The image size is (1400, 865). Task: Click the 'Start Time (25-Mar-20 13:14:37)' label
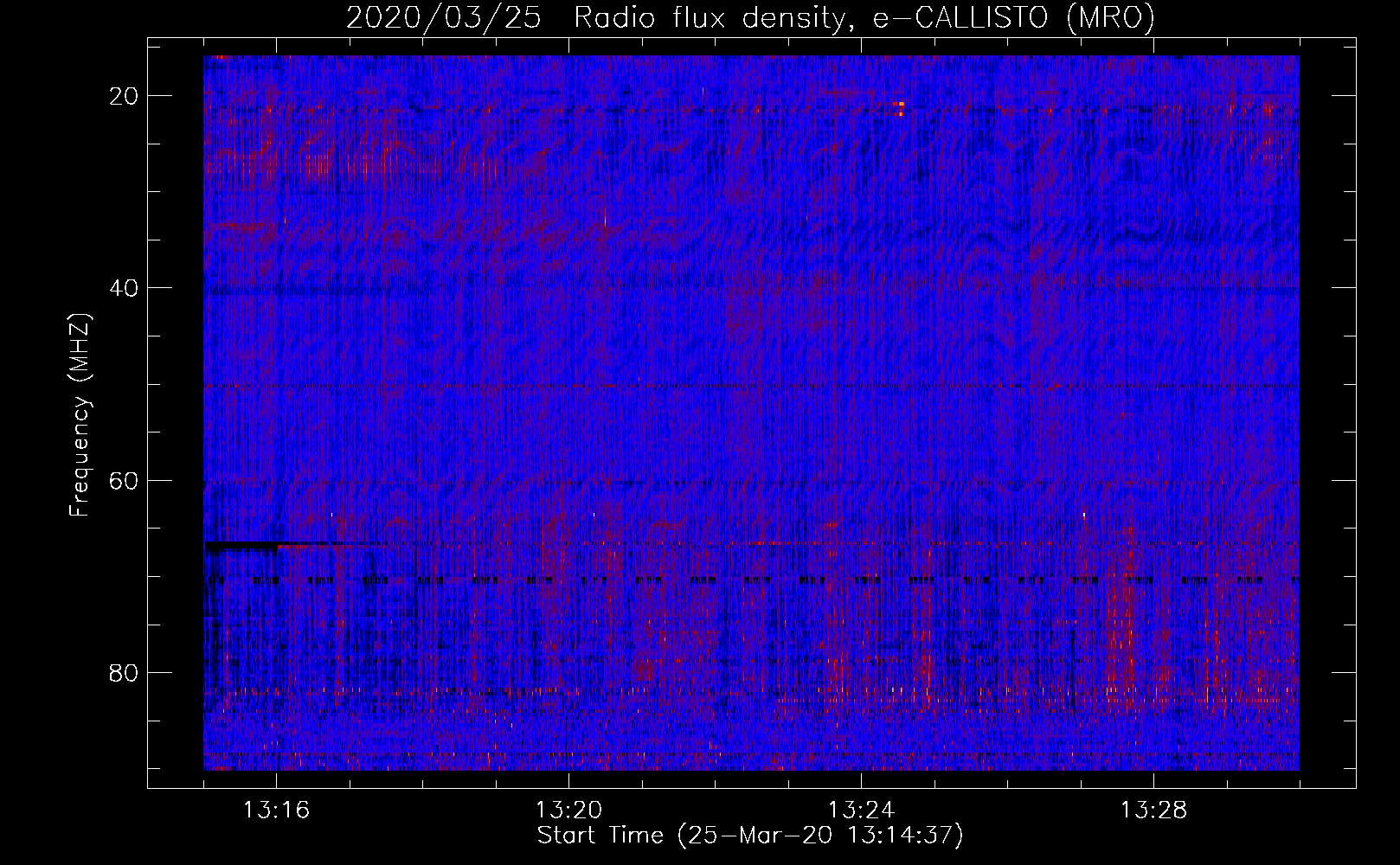[x=750, y=836]
